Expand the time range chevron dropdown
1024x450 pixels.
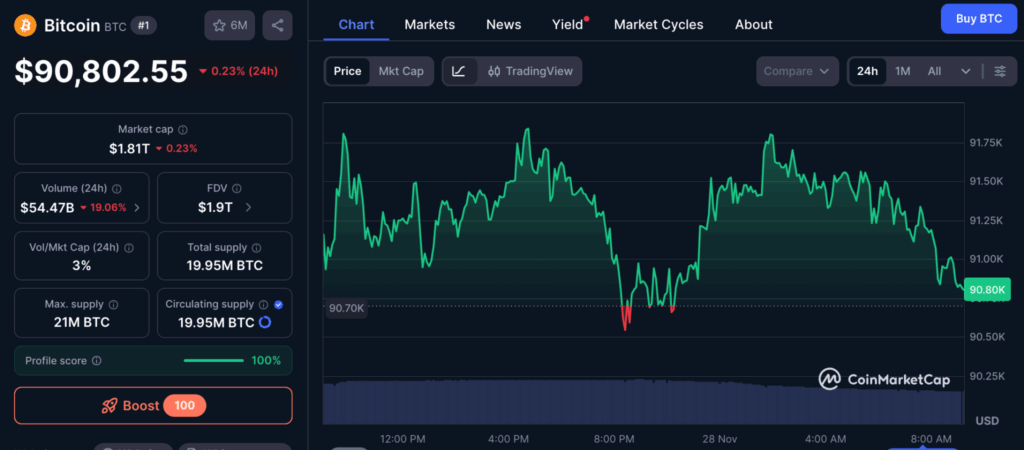(965, 71)
